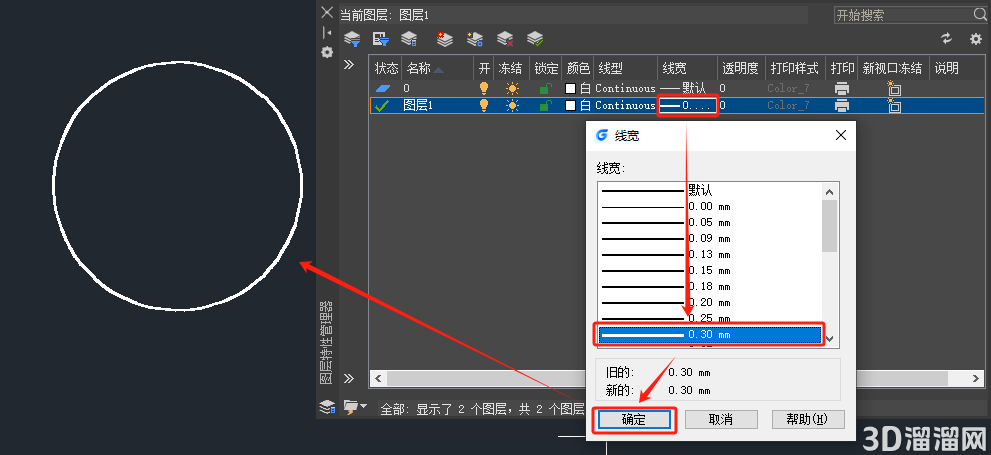Click the 打印样式 column header
This screenshot has height=455, width=991.
pyautogui.click(x=794, y=68)
